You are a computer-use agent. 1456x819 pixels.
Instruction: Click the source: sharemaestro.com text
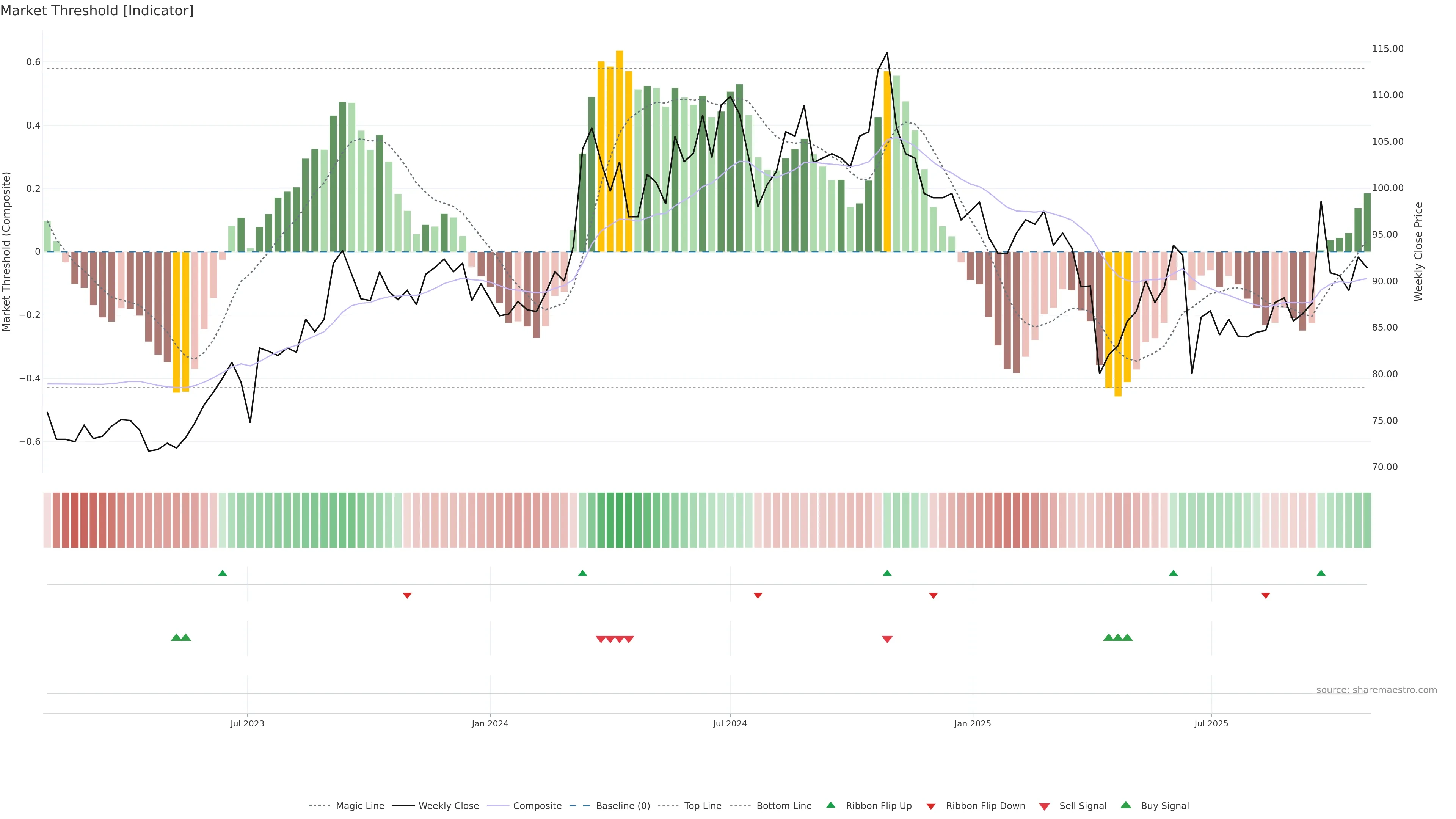(x=1376, y=690)
